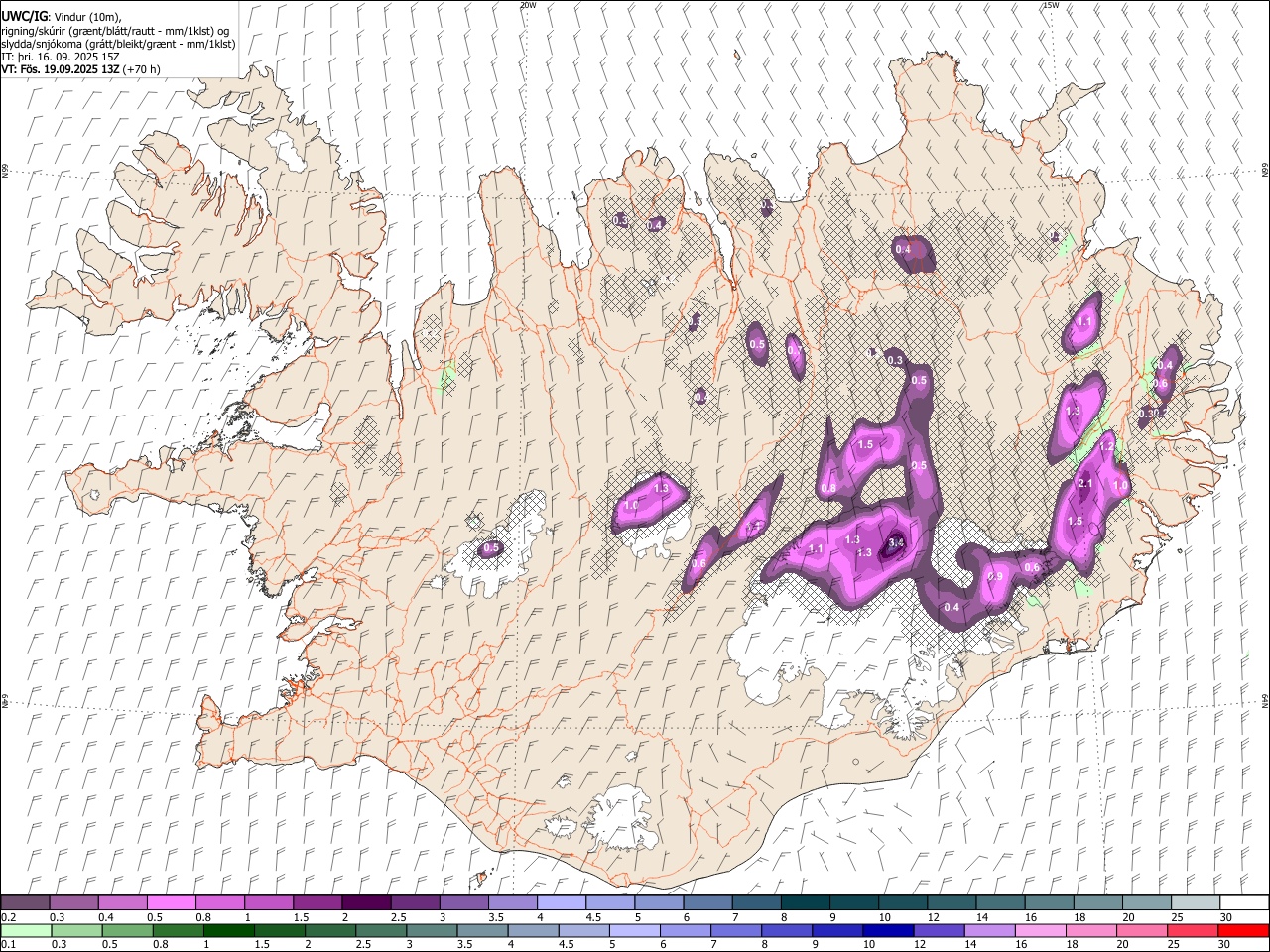Click the 20W longitude label at top
The width and height of the screenshot is (1270, 952).
[x=528, y=5]
